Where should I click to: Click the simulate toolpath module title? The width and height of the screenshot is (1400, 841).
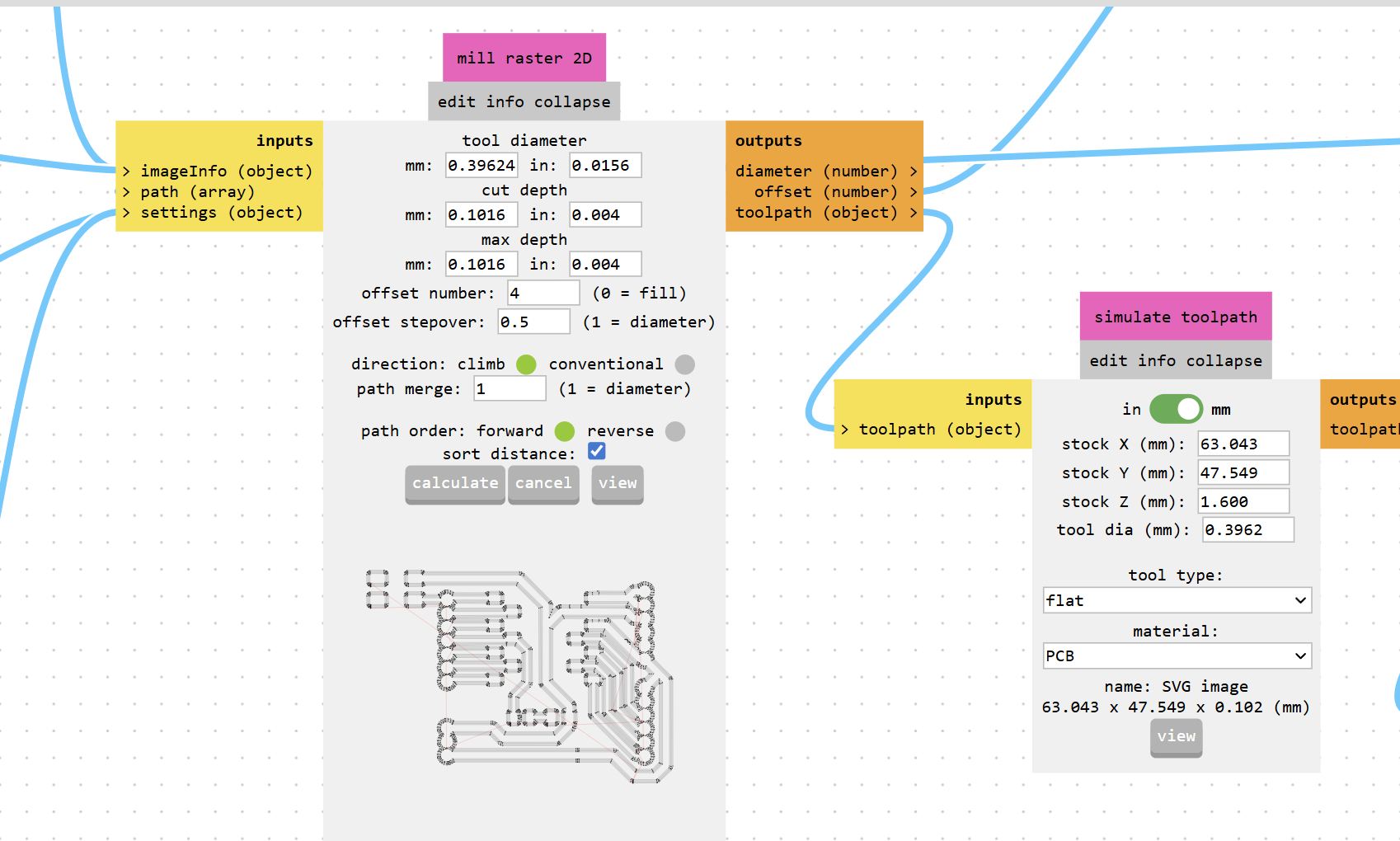pos(1176,317)
